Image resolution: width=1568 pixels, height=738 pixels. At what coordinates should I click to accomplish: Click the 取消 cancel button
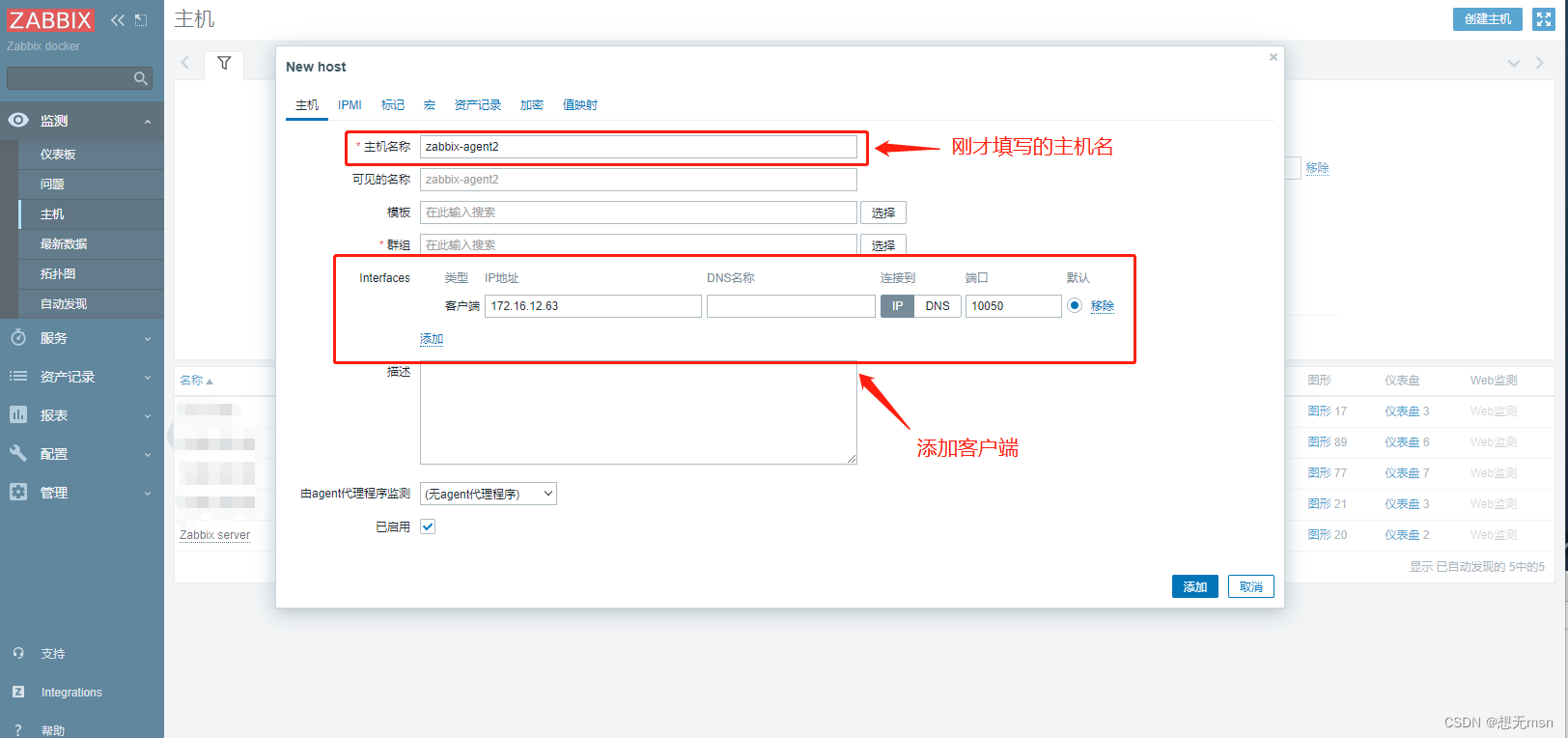pyautogui.click(x=1251, y=586)
